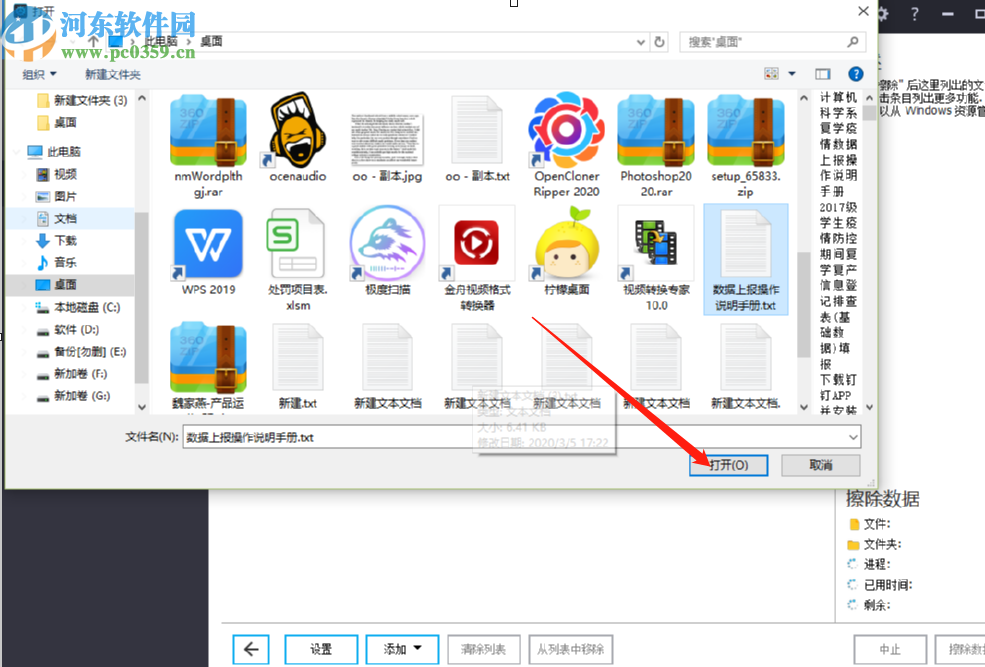Select the 新建.txt file
Image resolution: width=985 pixels, height=667 pixels.
[x=298, y=366]
